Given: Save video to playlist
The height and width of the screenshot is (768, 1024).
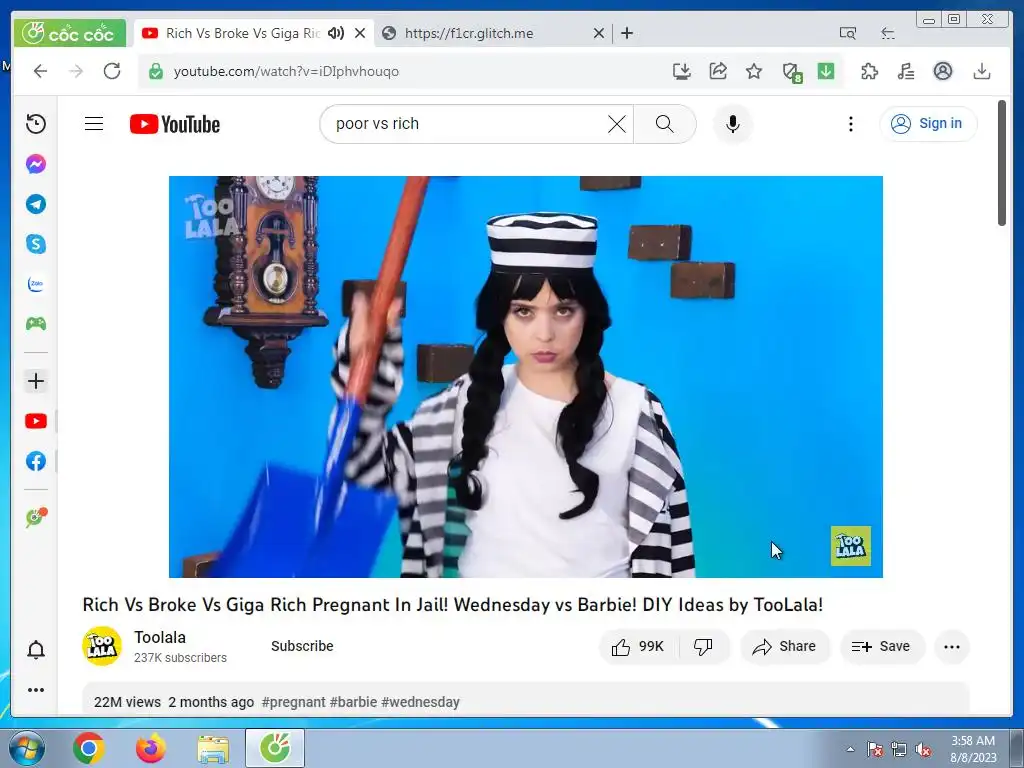Looking at the screenshot, I should coord(882,647).
